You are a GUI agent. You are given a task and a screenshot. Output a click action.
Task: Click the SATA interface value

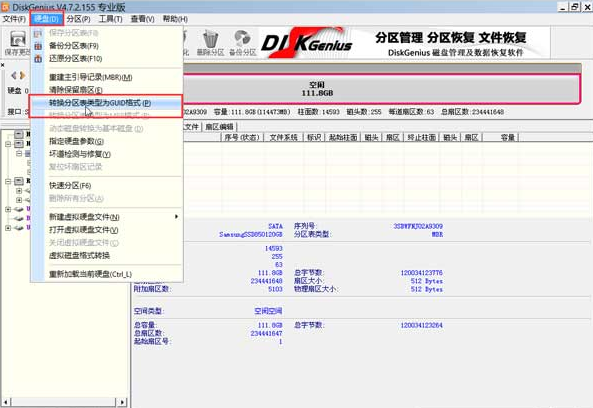[275, 226]
